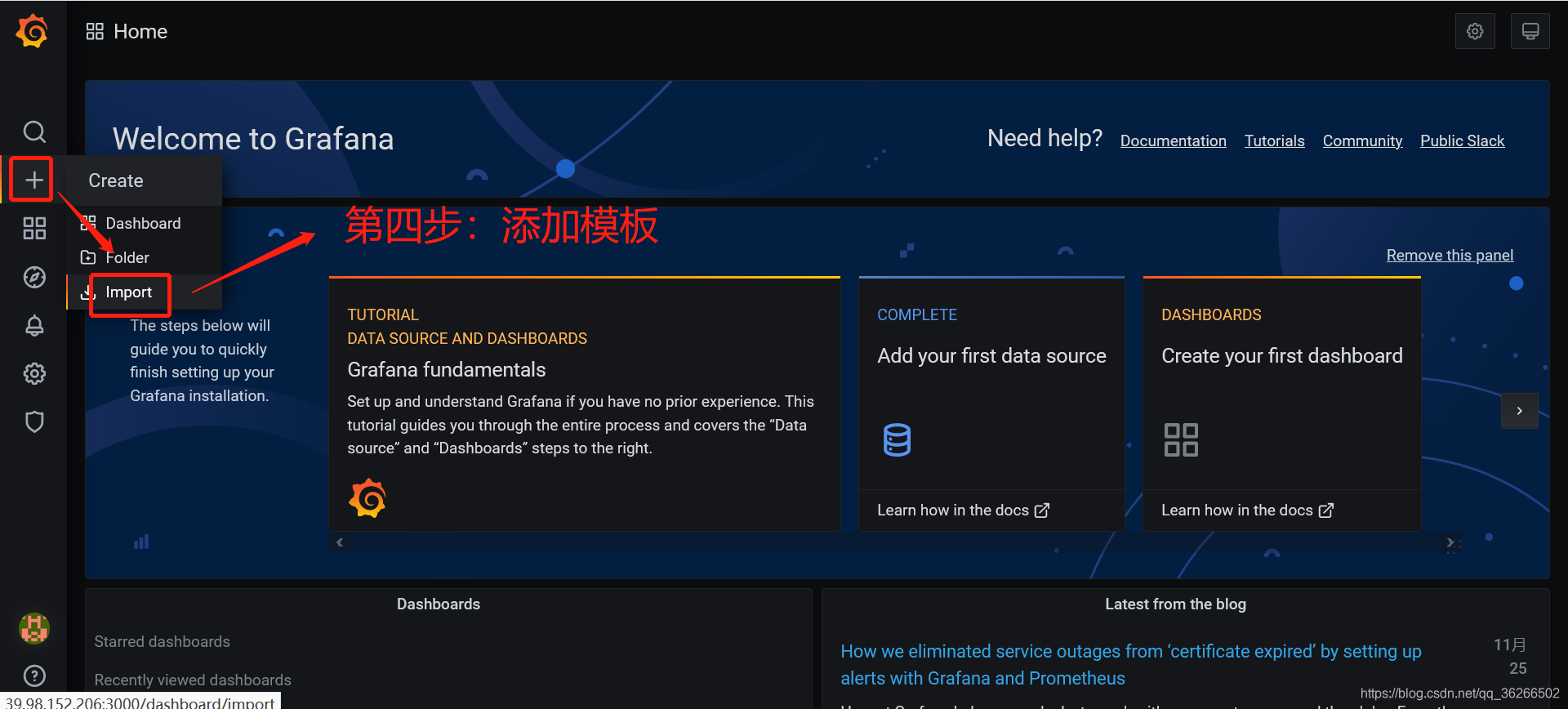Click the Latest from the blog panel title
The image size is (1568, 709).
[1175, 604]
